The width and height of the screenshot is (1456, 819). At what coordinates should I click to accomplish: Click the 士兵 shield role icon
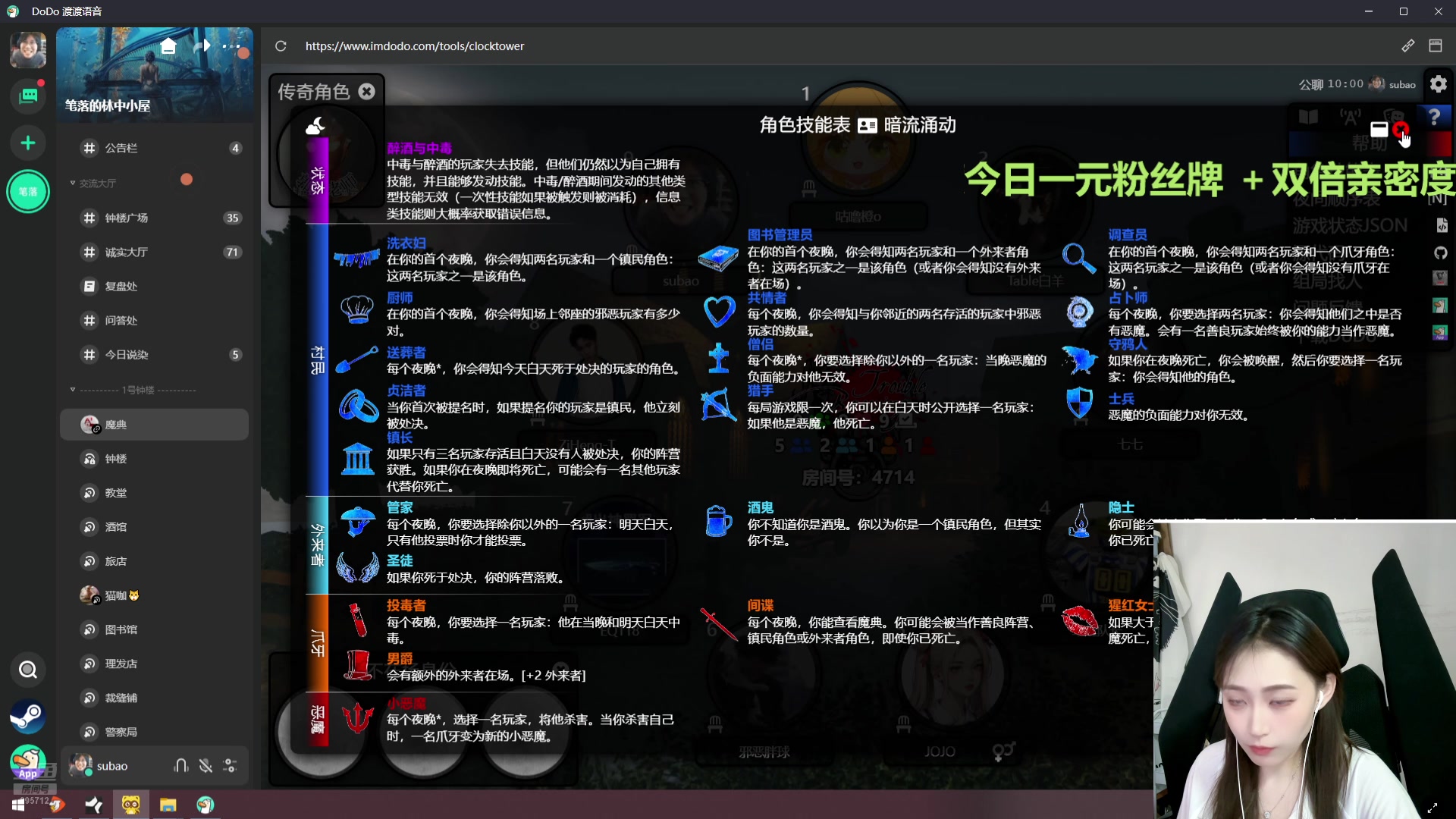[1079, 403]
